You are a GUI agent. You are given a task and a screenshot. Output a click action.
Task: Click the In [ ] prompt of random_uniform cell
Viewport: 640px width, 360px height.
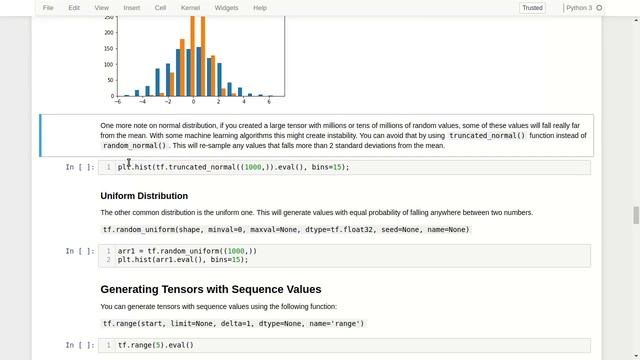(x=80, y=251)
